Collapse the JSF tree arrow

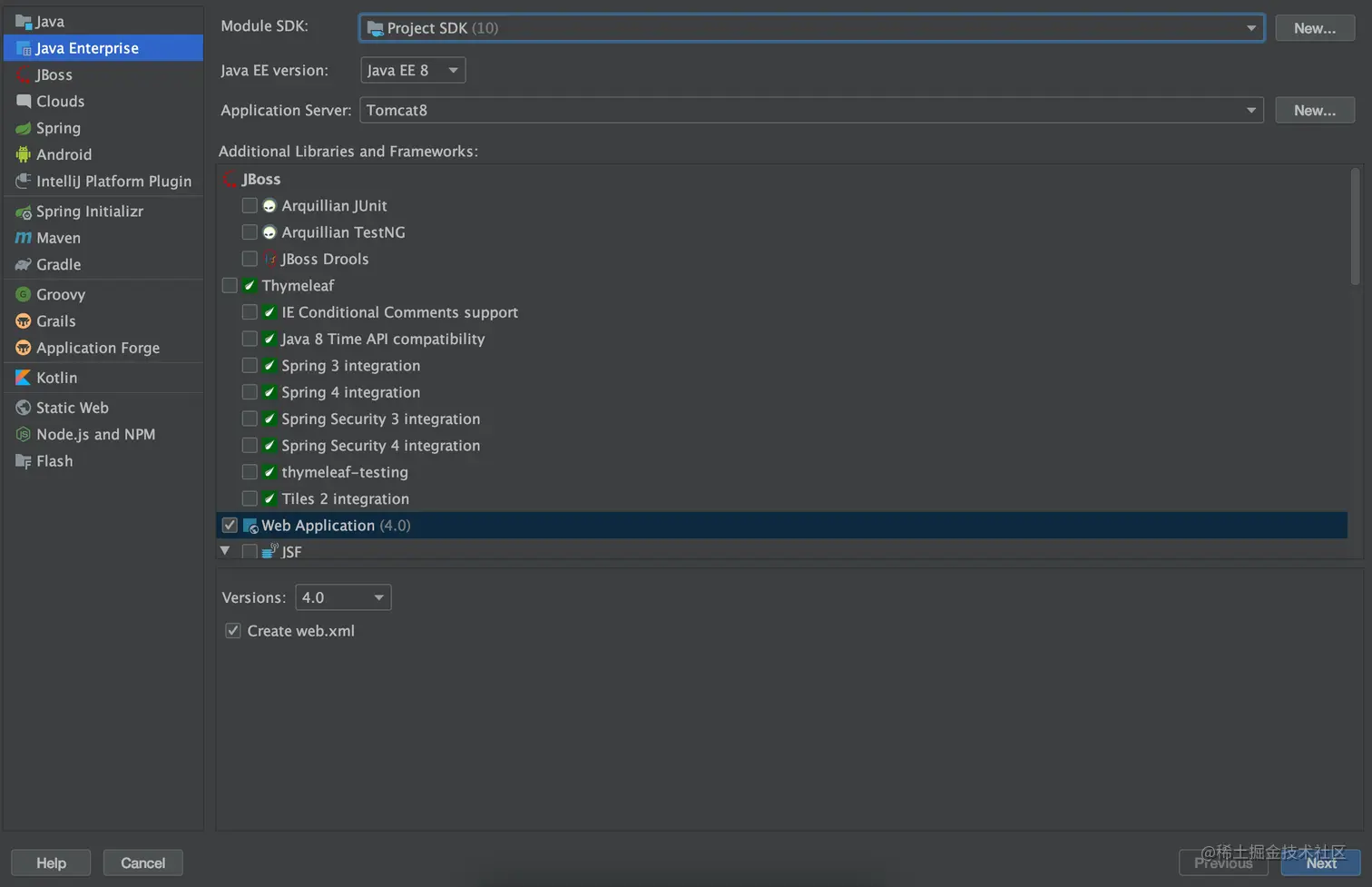(225, 550)
